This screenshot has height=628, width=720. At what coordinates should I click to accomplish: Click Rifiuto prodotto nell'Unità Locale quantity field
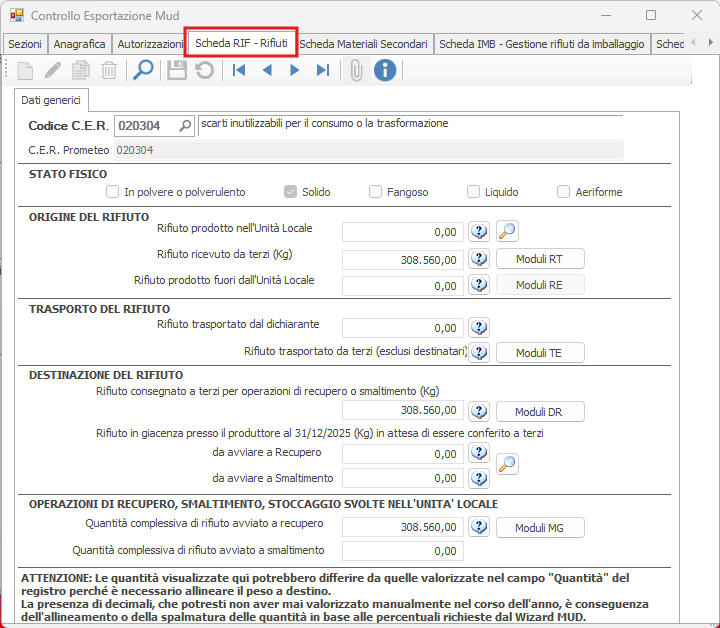click(403, 232)
